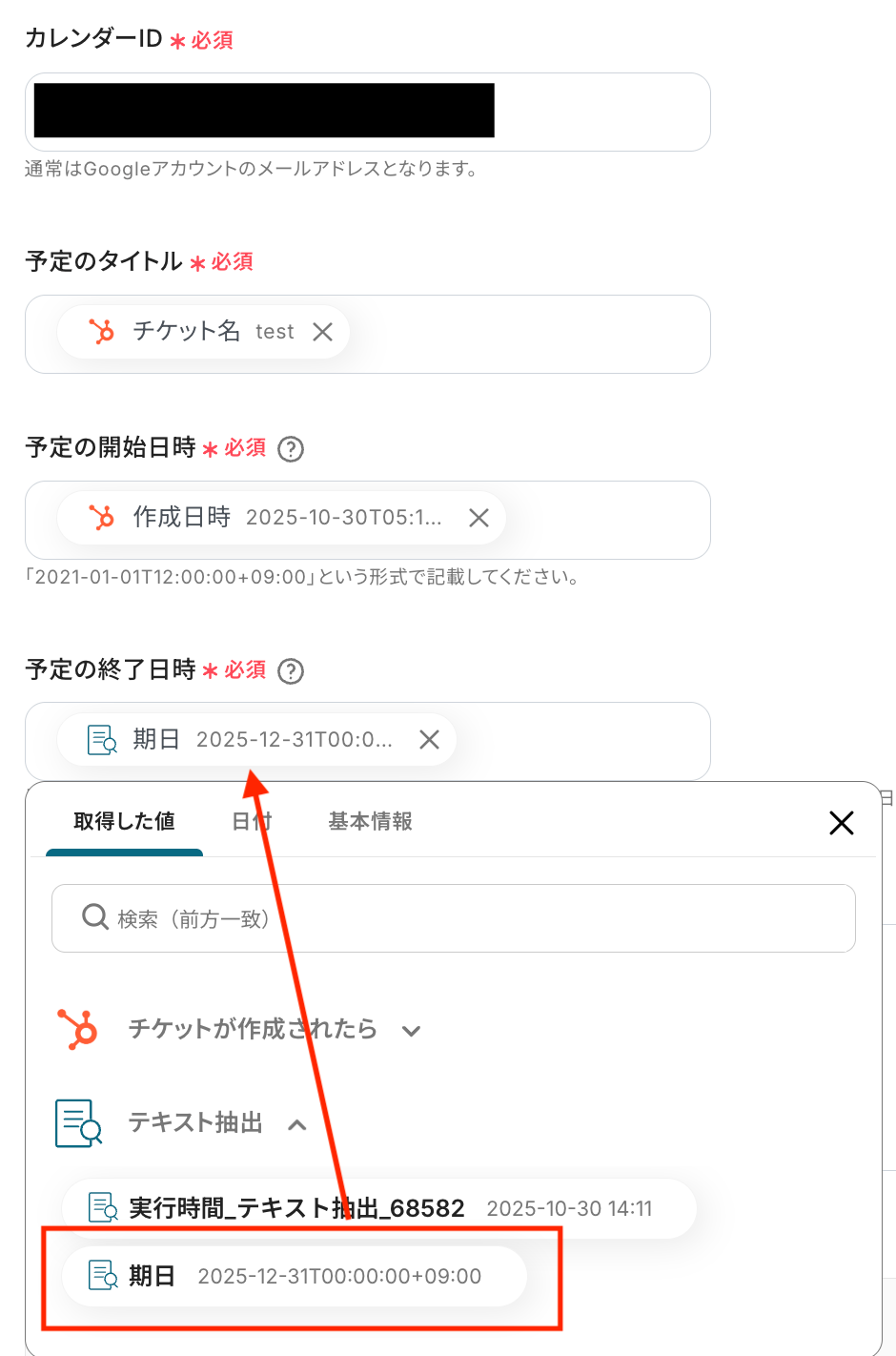Screen dimensions: 896x1356
Task: Collapse the テキスト抽出 section chevron
Action: 297,1124
